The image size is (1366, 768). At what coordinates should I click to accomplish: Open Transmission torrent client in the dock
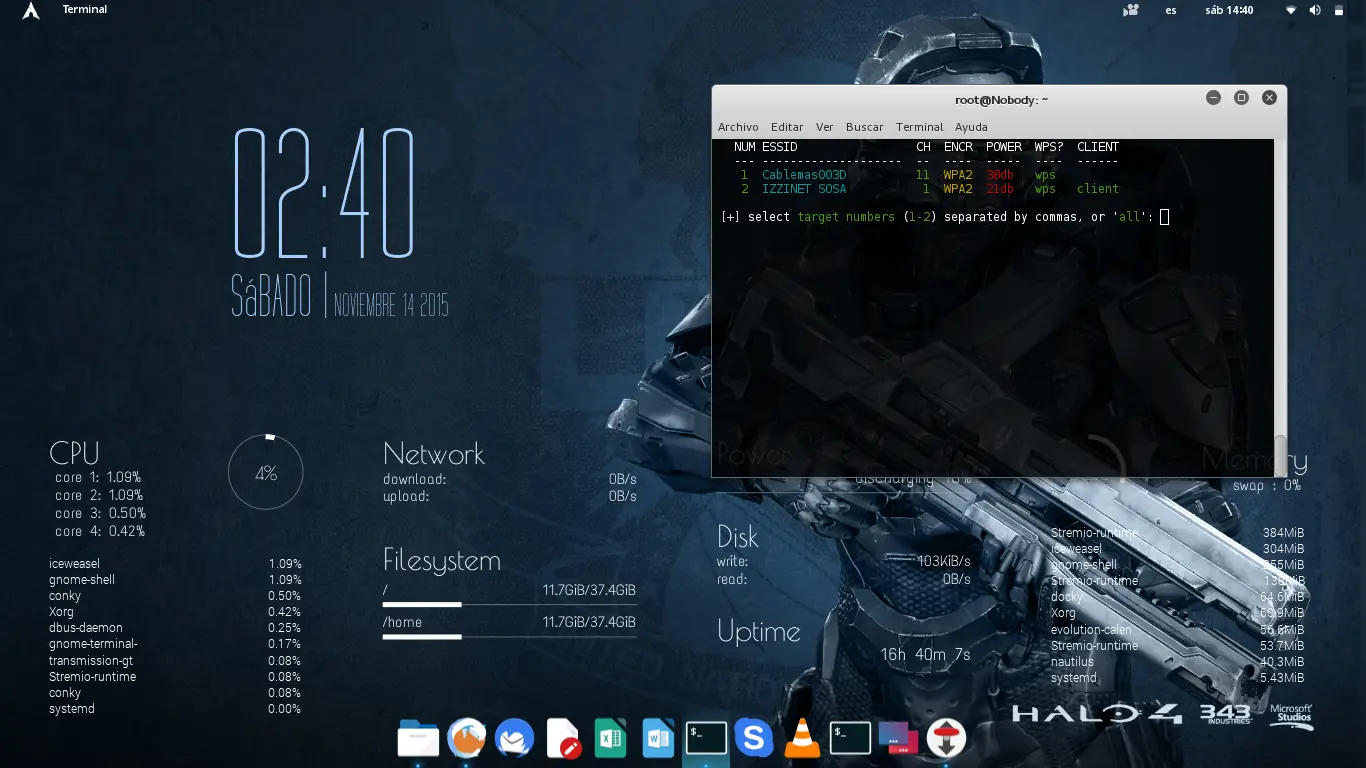(x=946, y=739)
